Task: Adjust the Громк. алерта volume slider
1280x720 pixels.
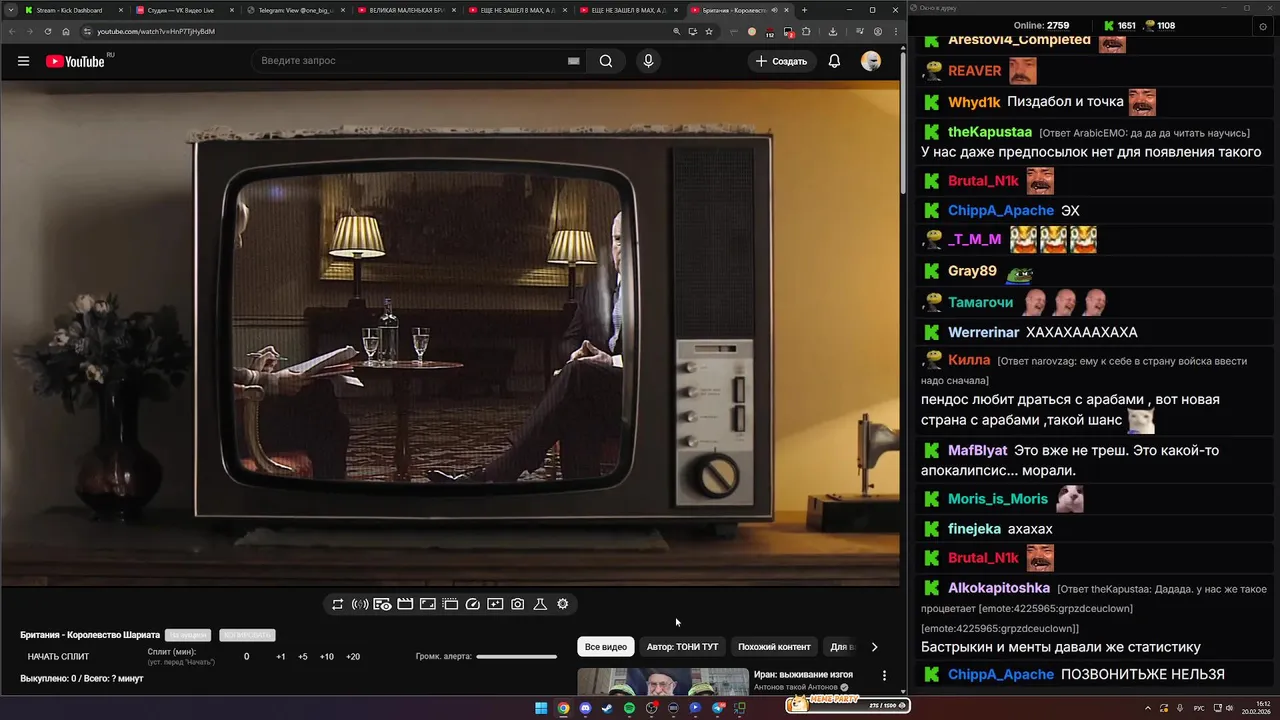Action: (x=516, y=657)
